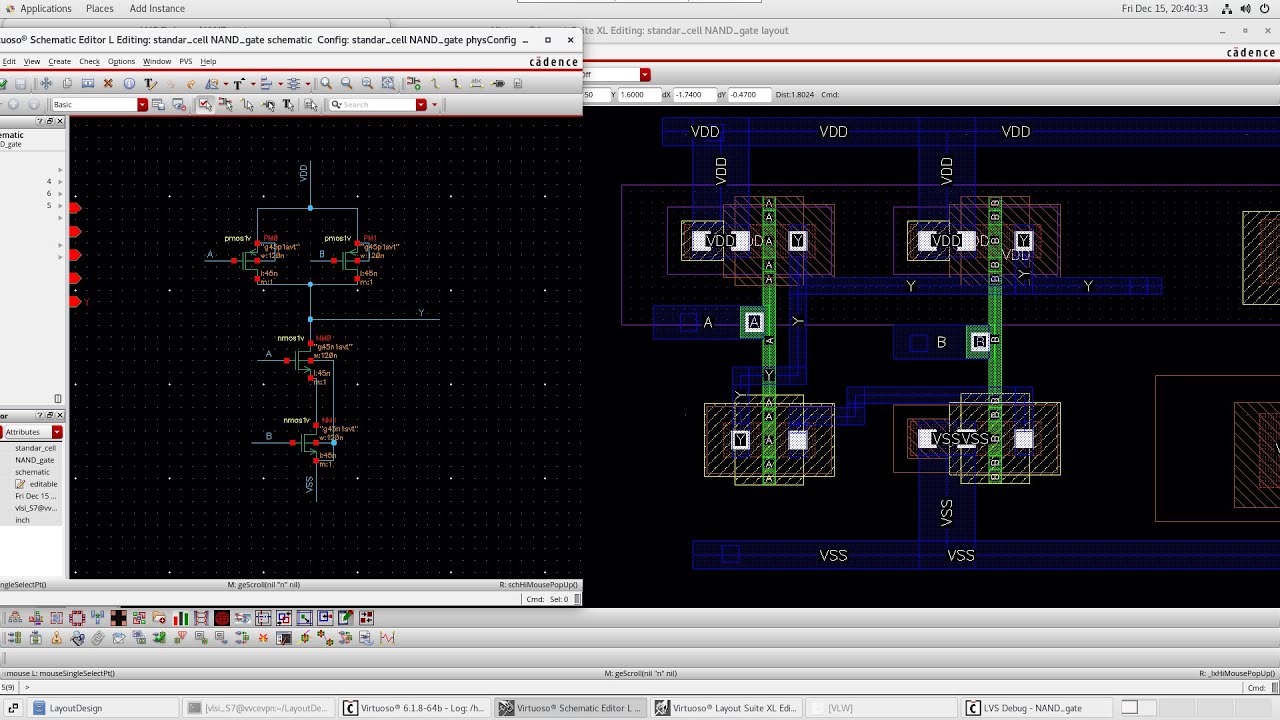Click the Delete (red X) tool

click(x=108, y=83)
